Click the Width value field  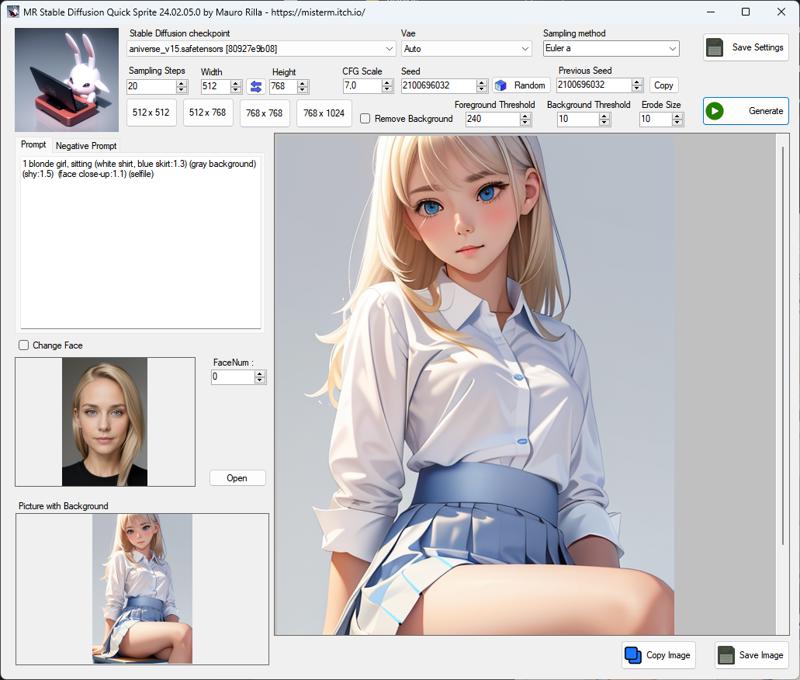[x=216, y=86]
